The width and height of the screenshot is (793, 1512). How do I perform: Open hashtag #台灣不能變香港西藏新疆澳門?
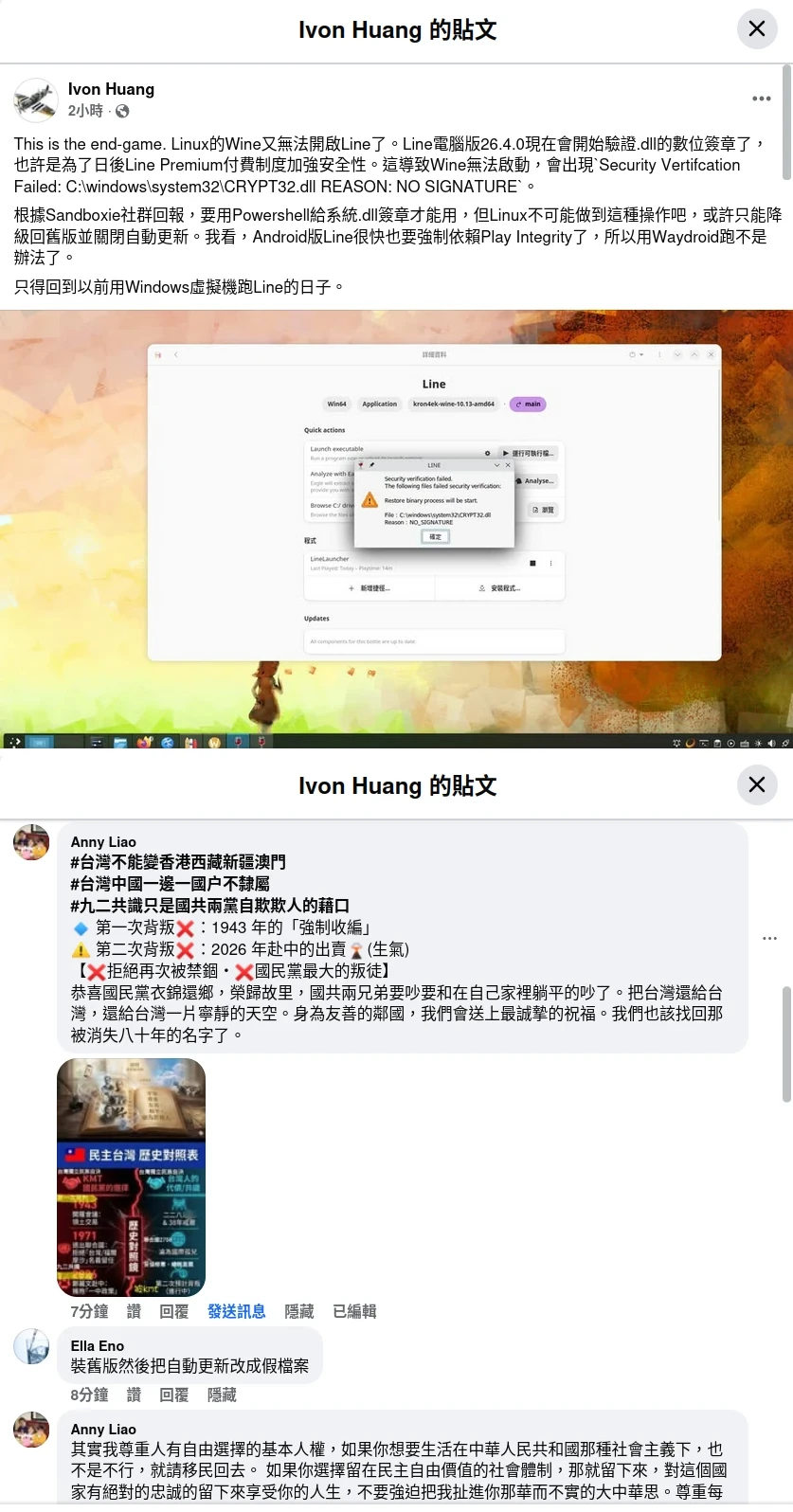178,862
